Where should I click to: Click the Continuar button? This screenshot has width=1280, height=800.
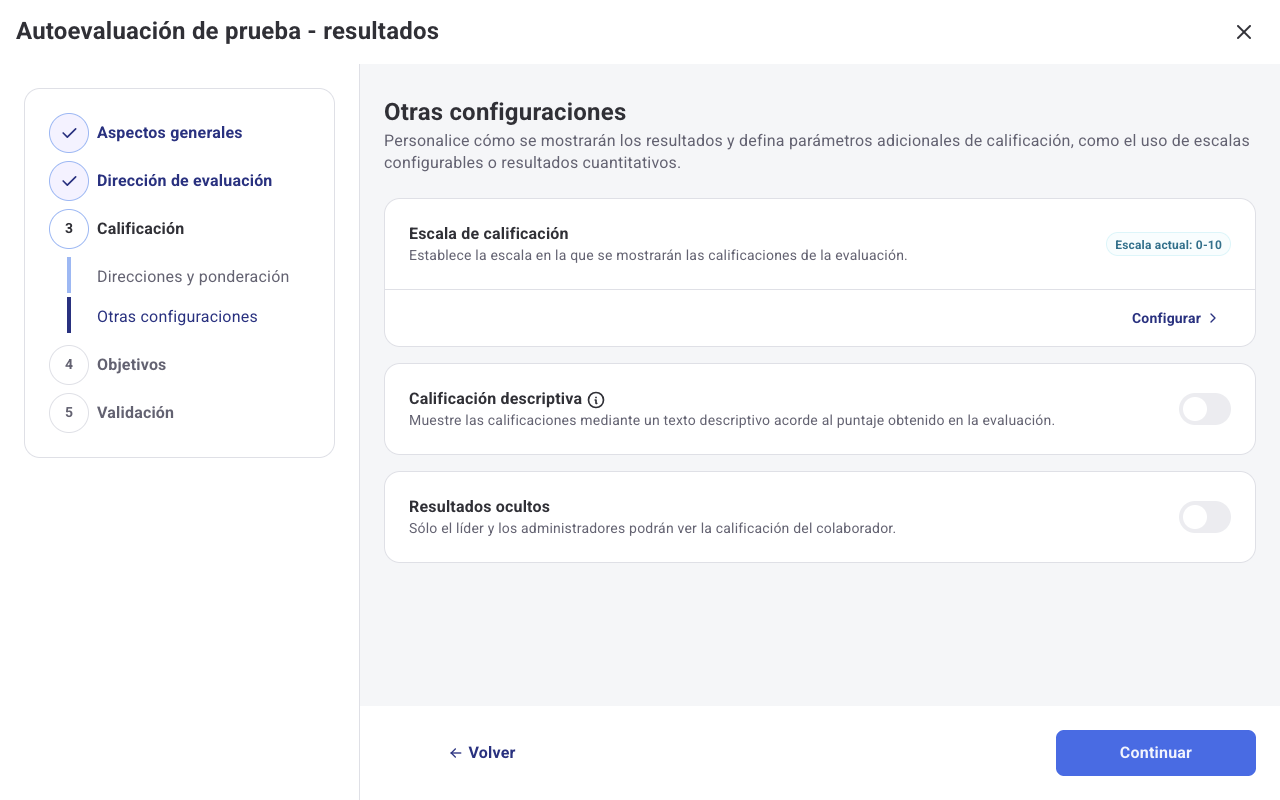(1156, 753)
